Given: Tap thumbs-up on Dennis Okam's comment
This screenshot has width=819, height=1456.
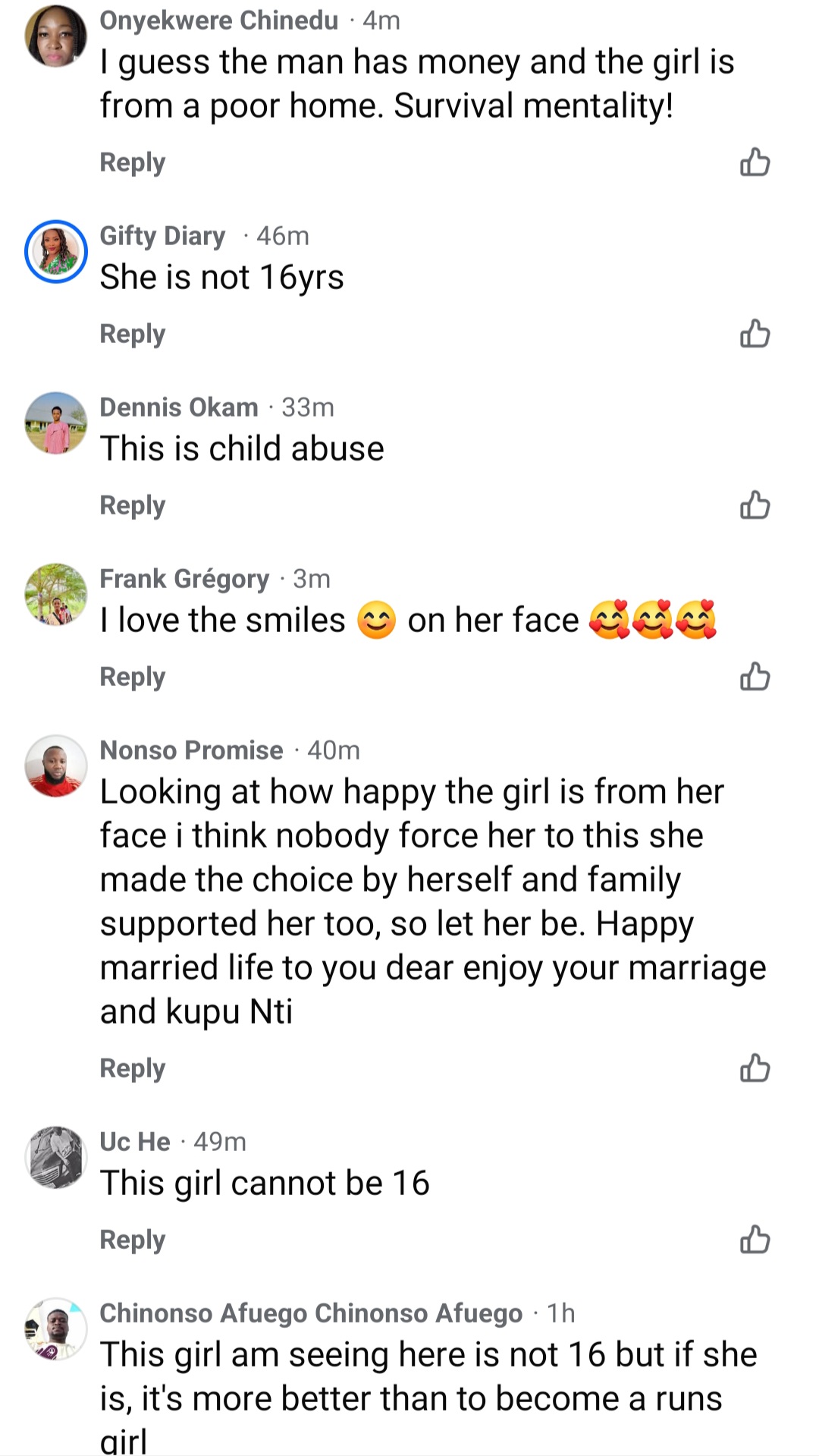Looking at the screenshot, I should pyautogui.click(x=755, y=505).
